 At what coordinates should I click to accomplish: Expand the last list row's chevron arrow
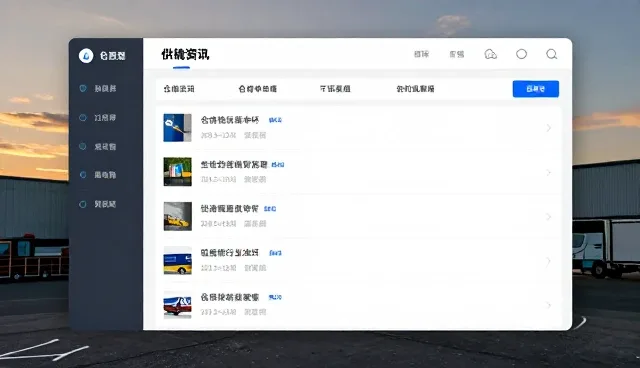pos(549,305)
